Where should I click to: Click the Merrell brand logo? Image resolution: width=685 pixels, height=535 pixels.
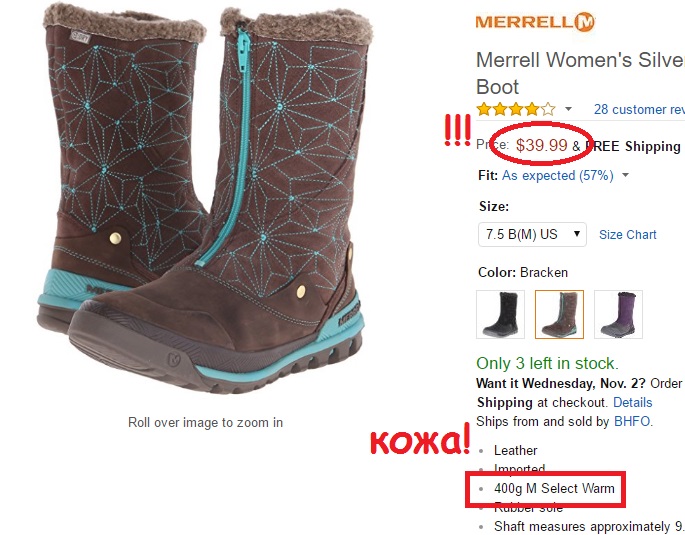(535, 22)
